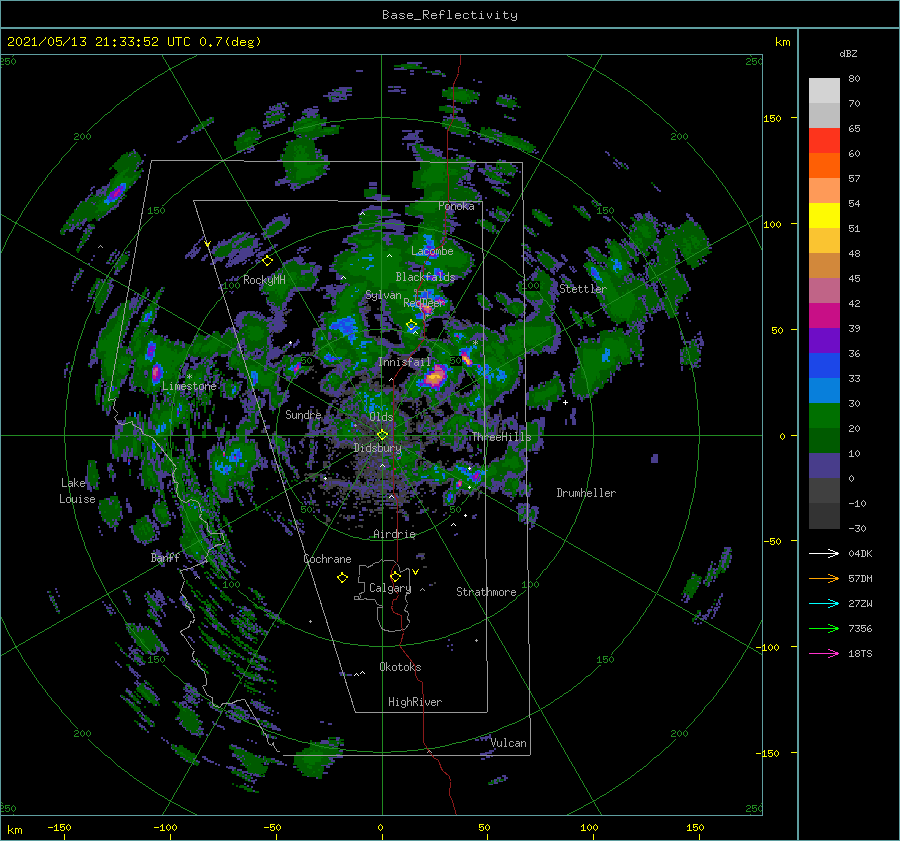Click the Blackfalds label

click(x=425, y=277)
